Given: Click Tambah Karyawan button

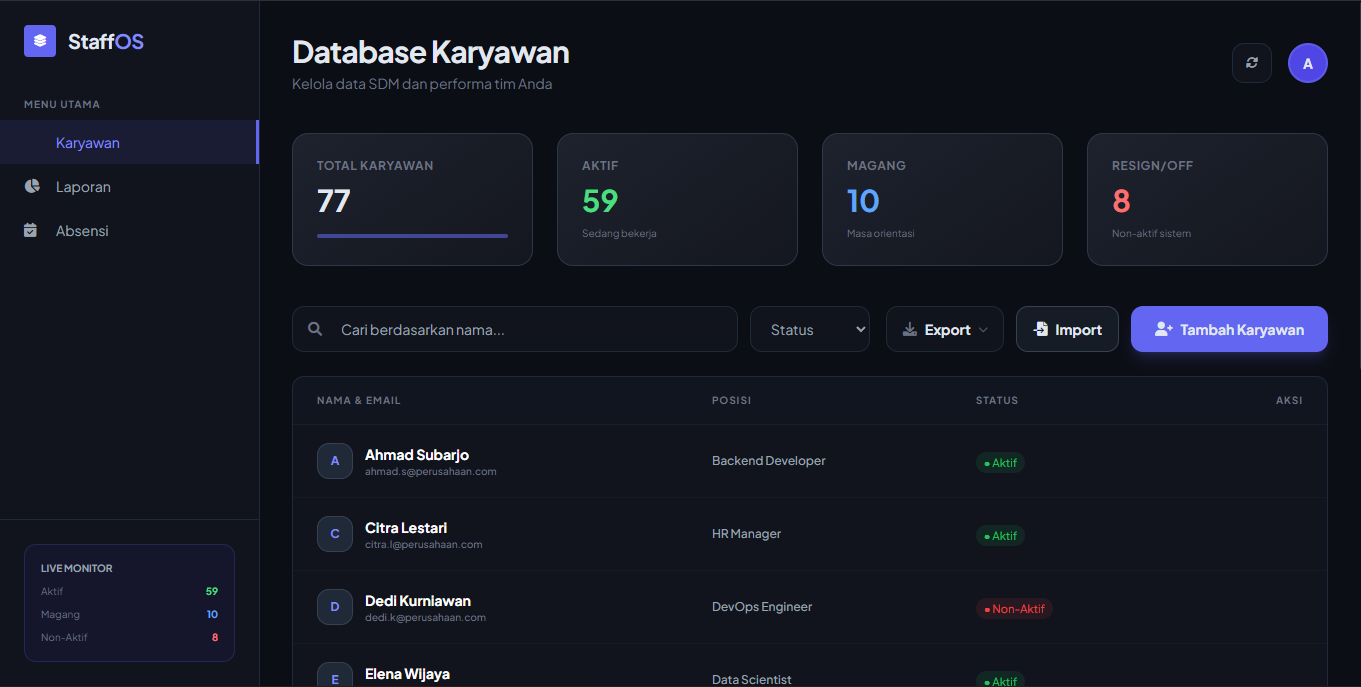Looking at the screenshot, I should click(1229, 329).
